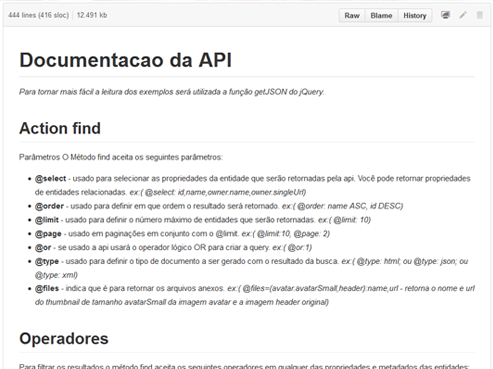The height and width of the screenshot is (369, 493).
Task: Open file in GitHub desktop client icon
Action: point(445,15)
